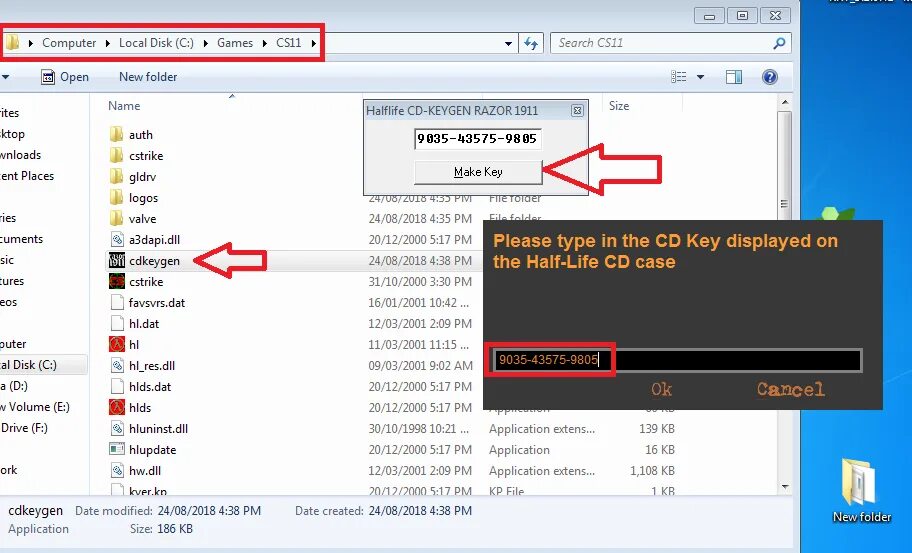Select the cstrike folder icon

click(x=116, y=156)
